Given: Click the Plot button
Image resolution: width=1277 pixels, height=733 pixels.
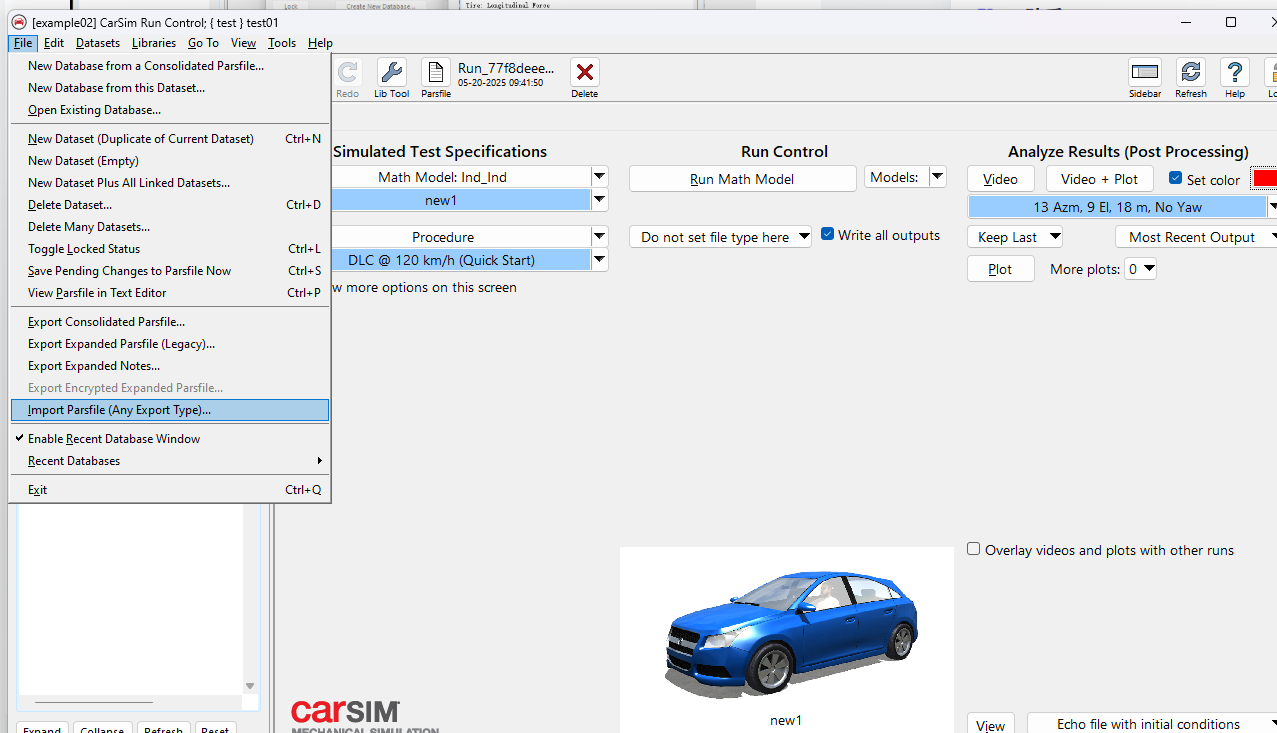Looking at the screenshot, I should pyautogui.click(x=1000, y=269).
